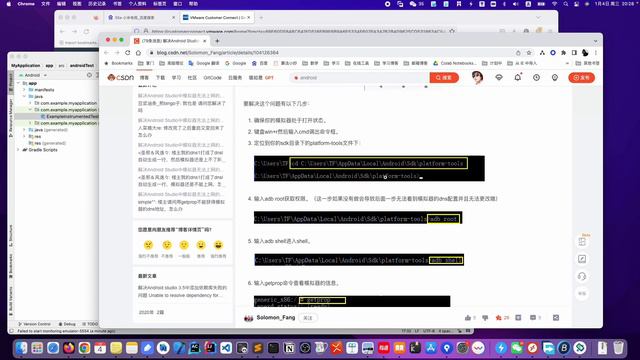Click the edit note floating icon on the right

(582, 259)
